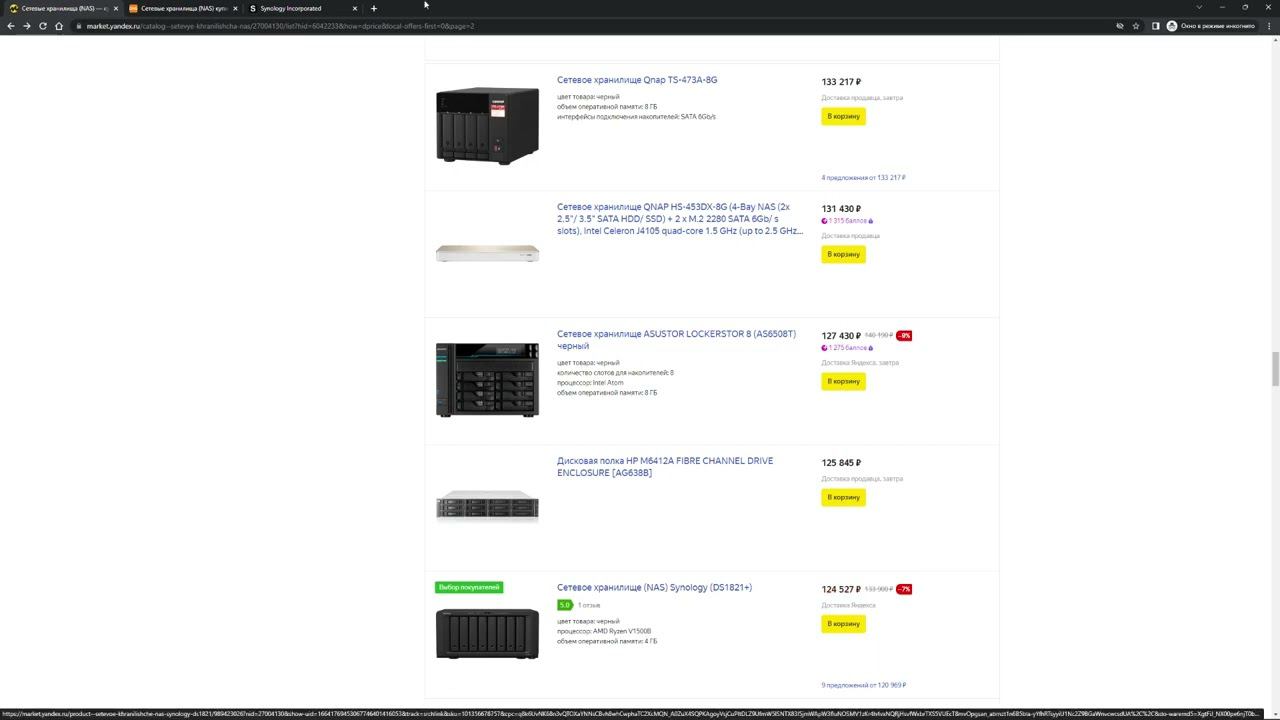Open the Qnap TS-473A-8G product link
Viewport: 1280px width, 720px height.
tap(637, 80)
